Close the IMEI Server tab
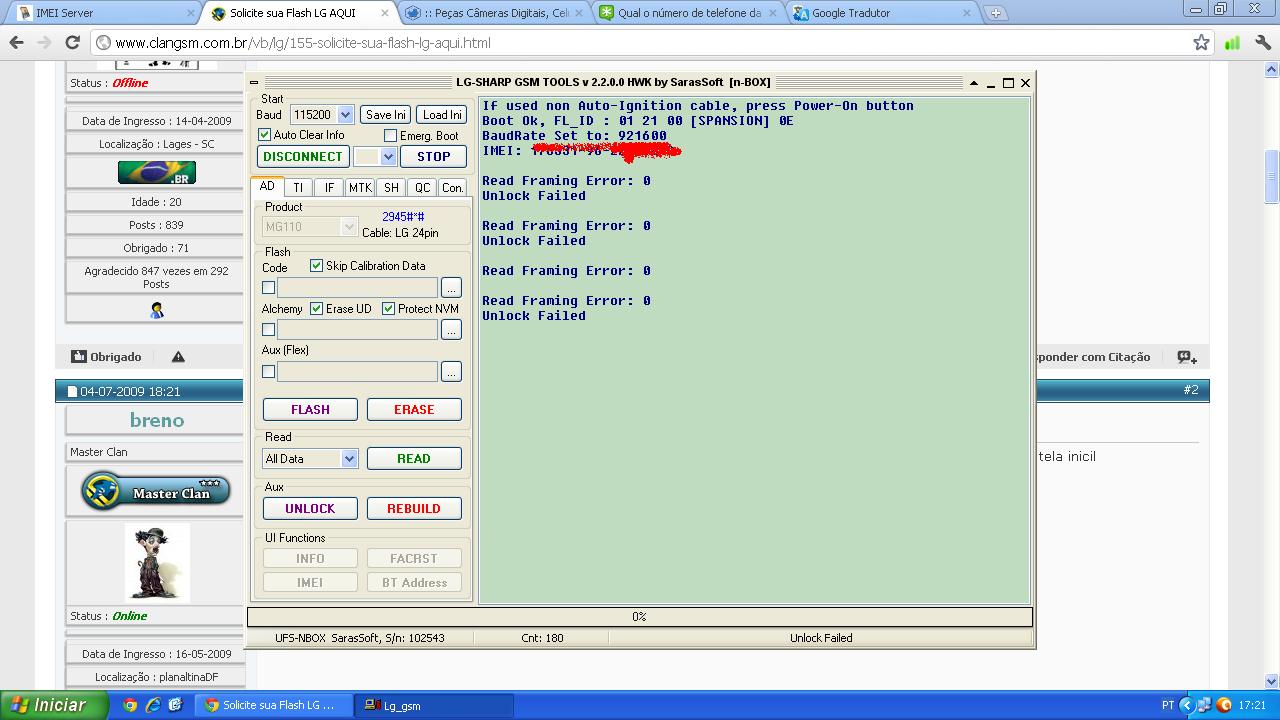Image resolution: width=1280 pixels, height=720 pixels. (x=191, y=13)
